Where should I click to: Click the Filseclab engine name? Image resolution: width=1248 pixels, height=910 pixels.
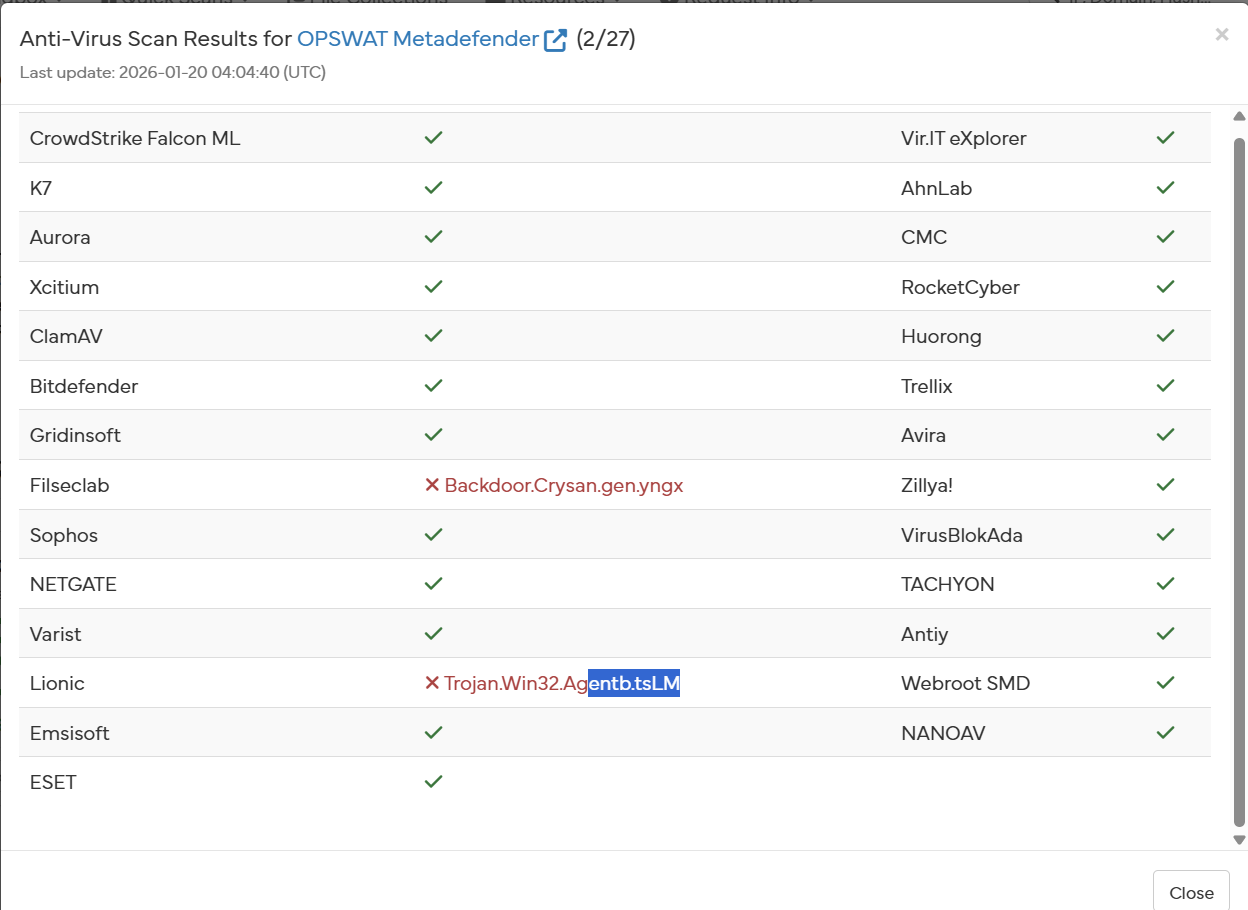[70, 486]
